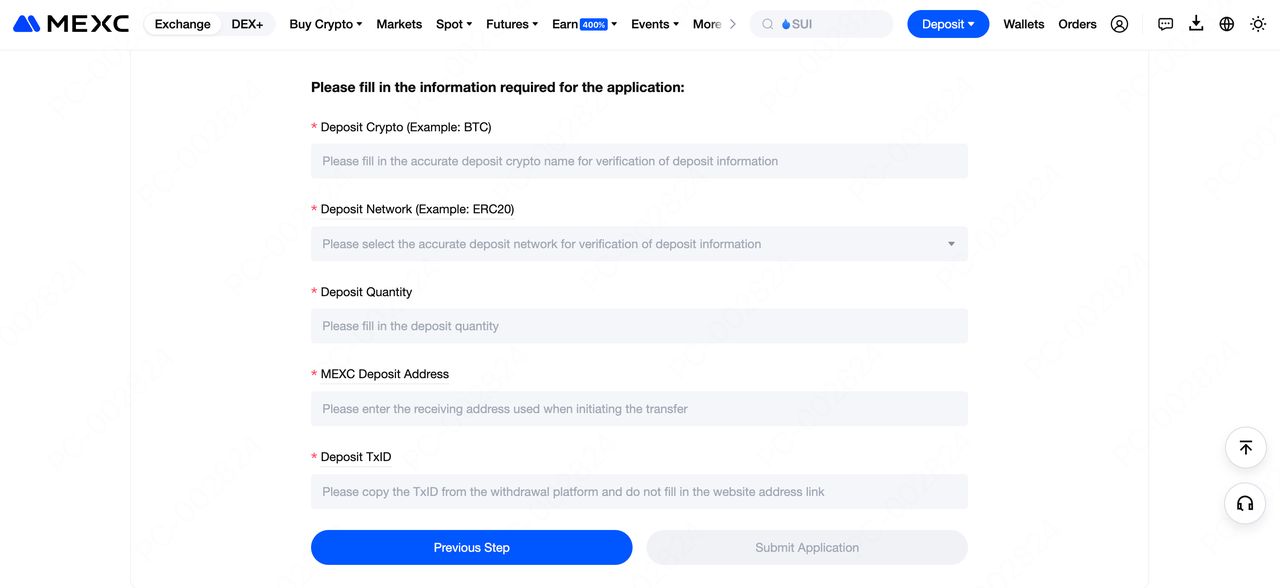Open the globe language selector icon
Viewport: 1280px width, 588px height.
(x=1227, y=24)
